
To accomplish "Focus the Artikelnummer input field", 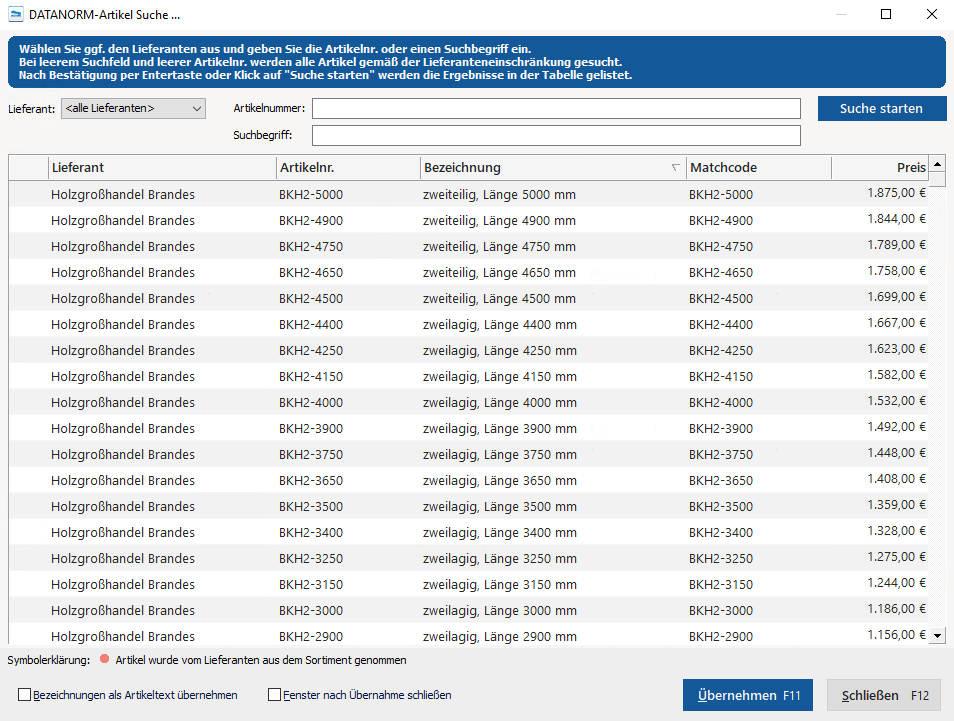I will point(556,108).
